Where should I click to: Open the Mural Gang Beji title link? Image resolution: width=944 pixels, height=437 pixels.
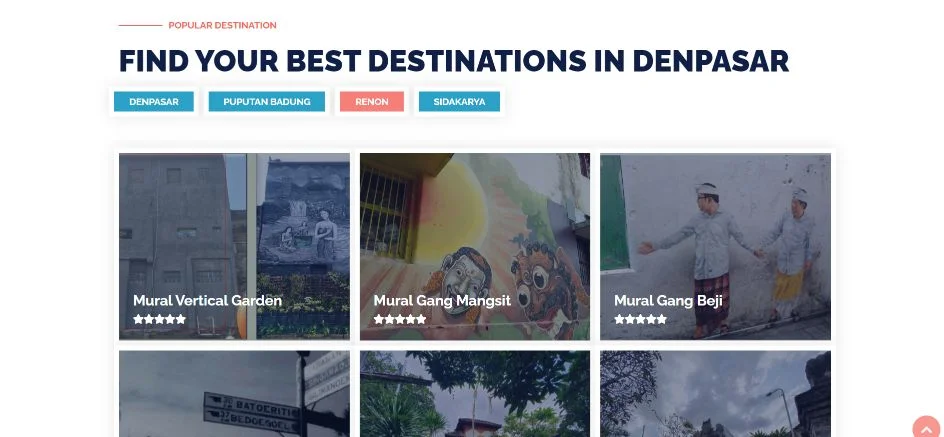click(x=668, y=300)
